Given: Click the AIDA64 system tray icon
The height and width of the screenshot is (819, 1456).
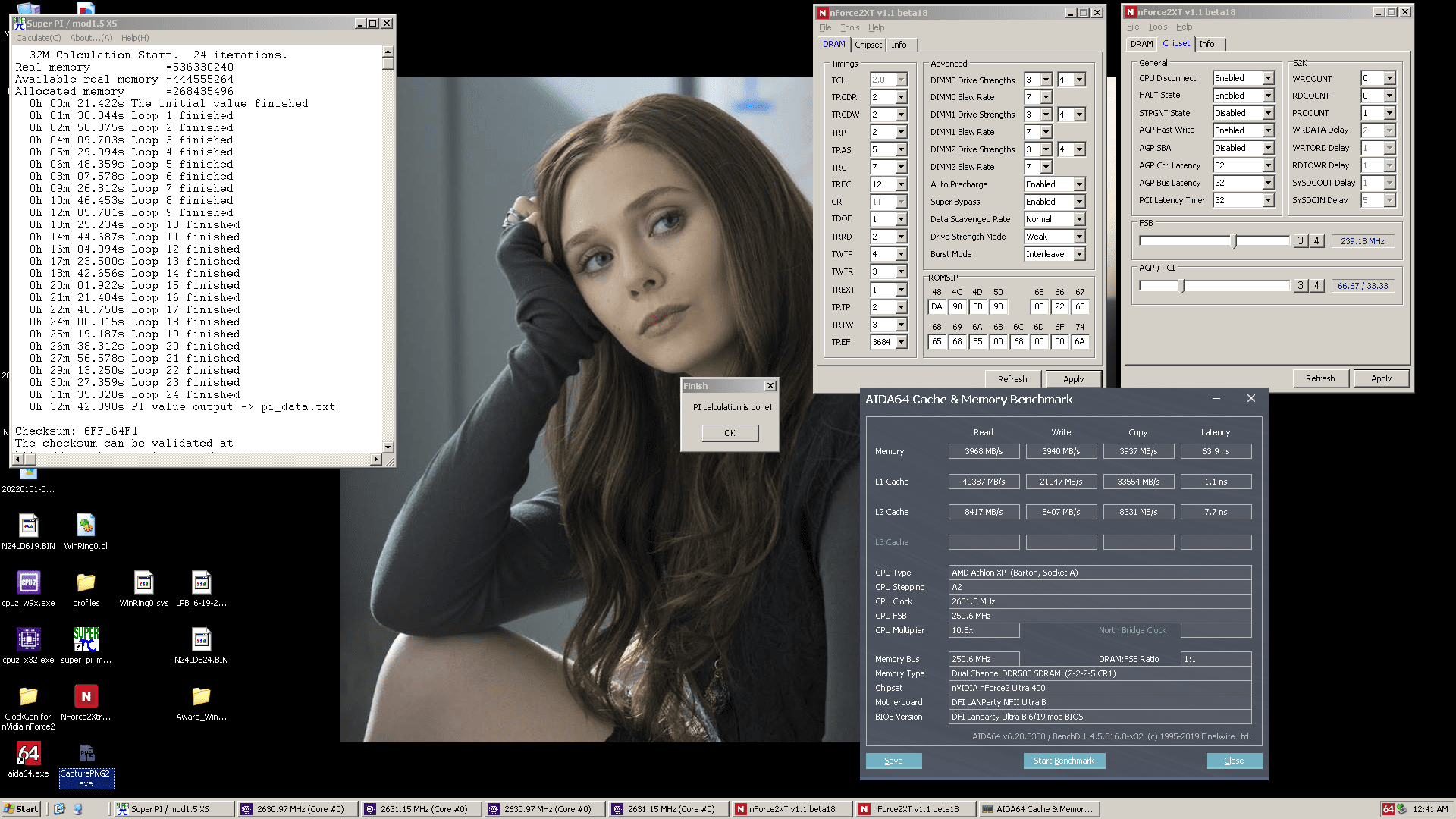Looking at the screenshot, I should coord(1388,809).
